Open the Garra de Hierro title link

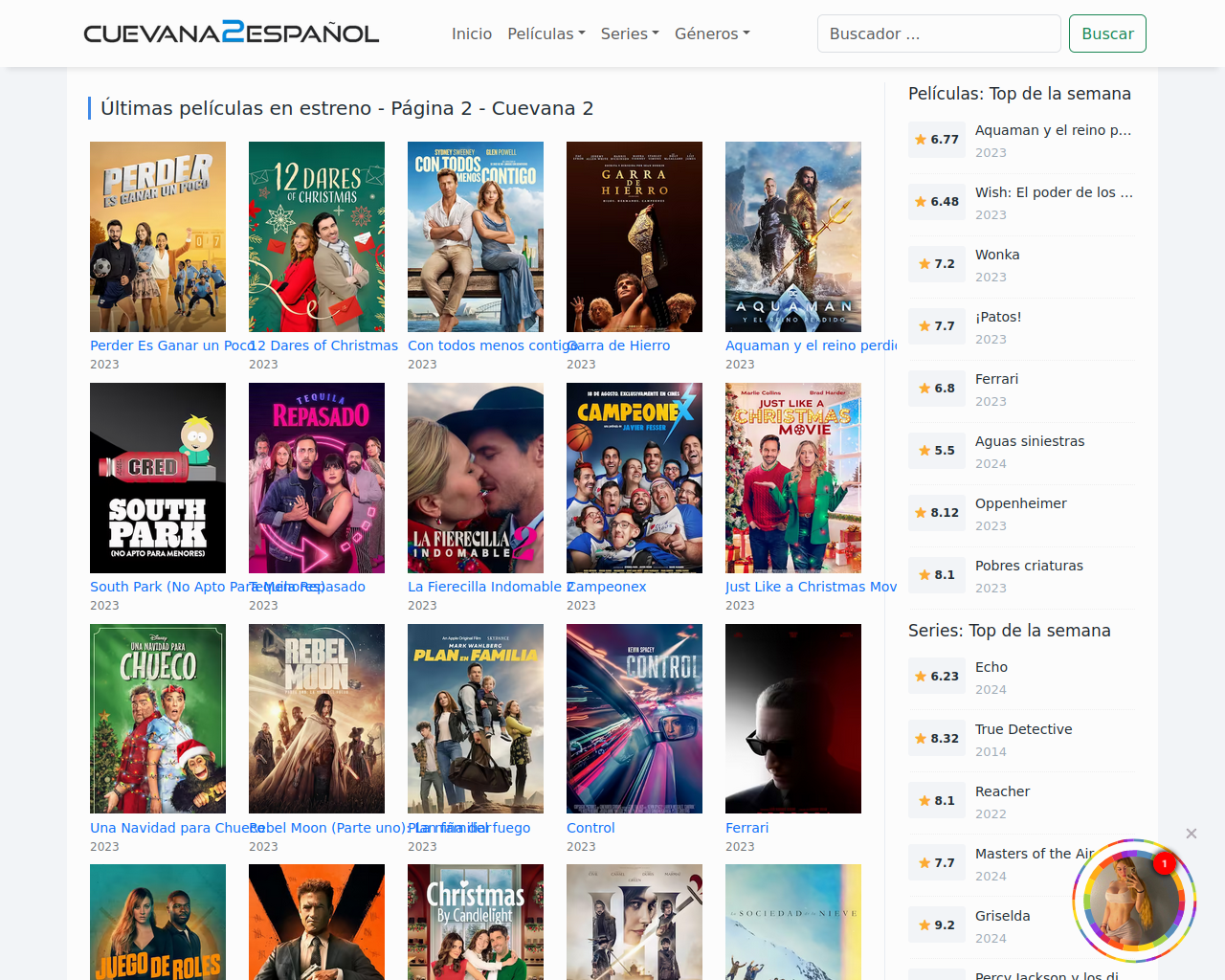[620, 345]
